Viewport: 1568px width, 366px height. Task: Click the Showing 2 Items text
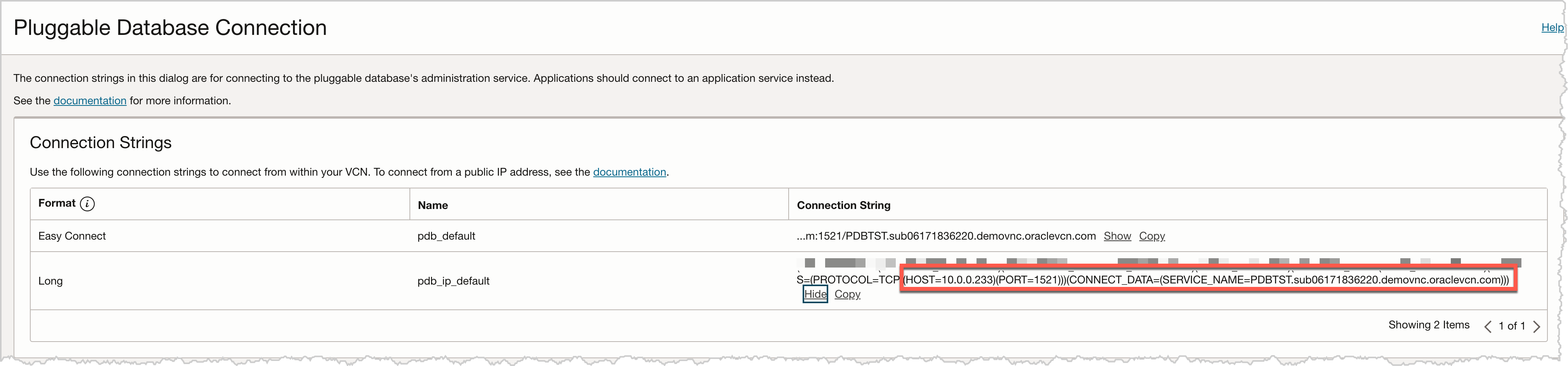click(x=1429, y=325)
